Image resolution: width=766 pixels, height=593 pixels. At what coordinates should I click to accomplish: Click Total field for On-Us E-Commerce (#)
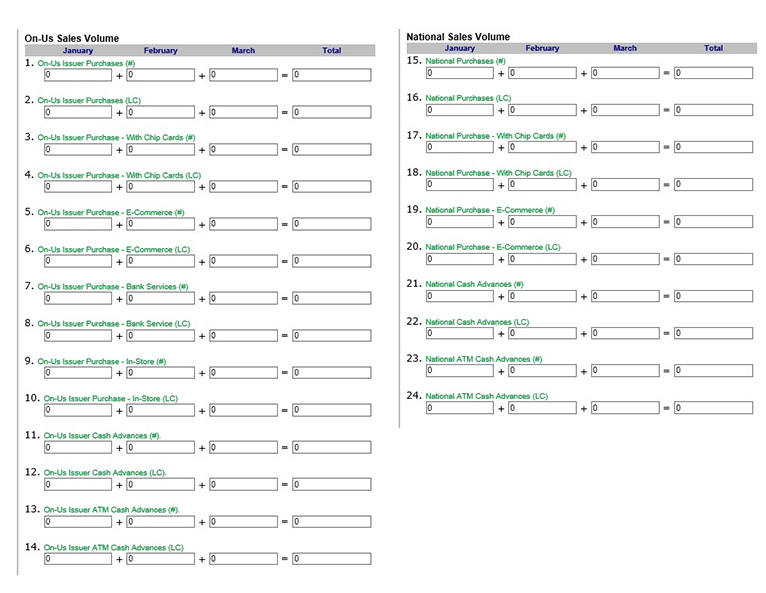[331, 224]
